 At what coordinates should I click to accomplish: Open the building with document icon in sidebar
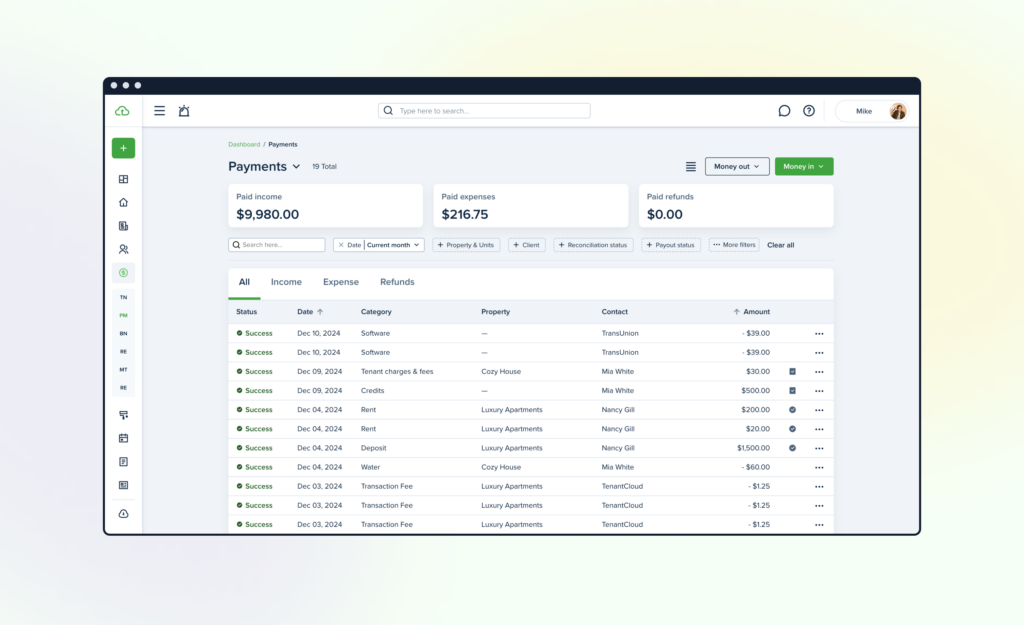coord(123,226)
